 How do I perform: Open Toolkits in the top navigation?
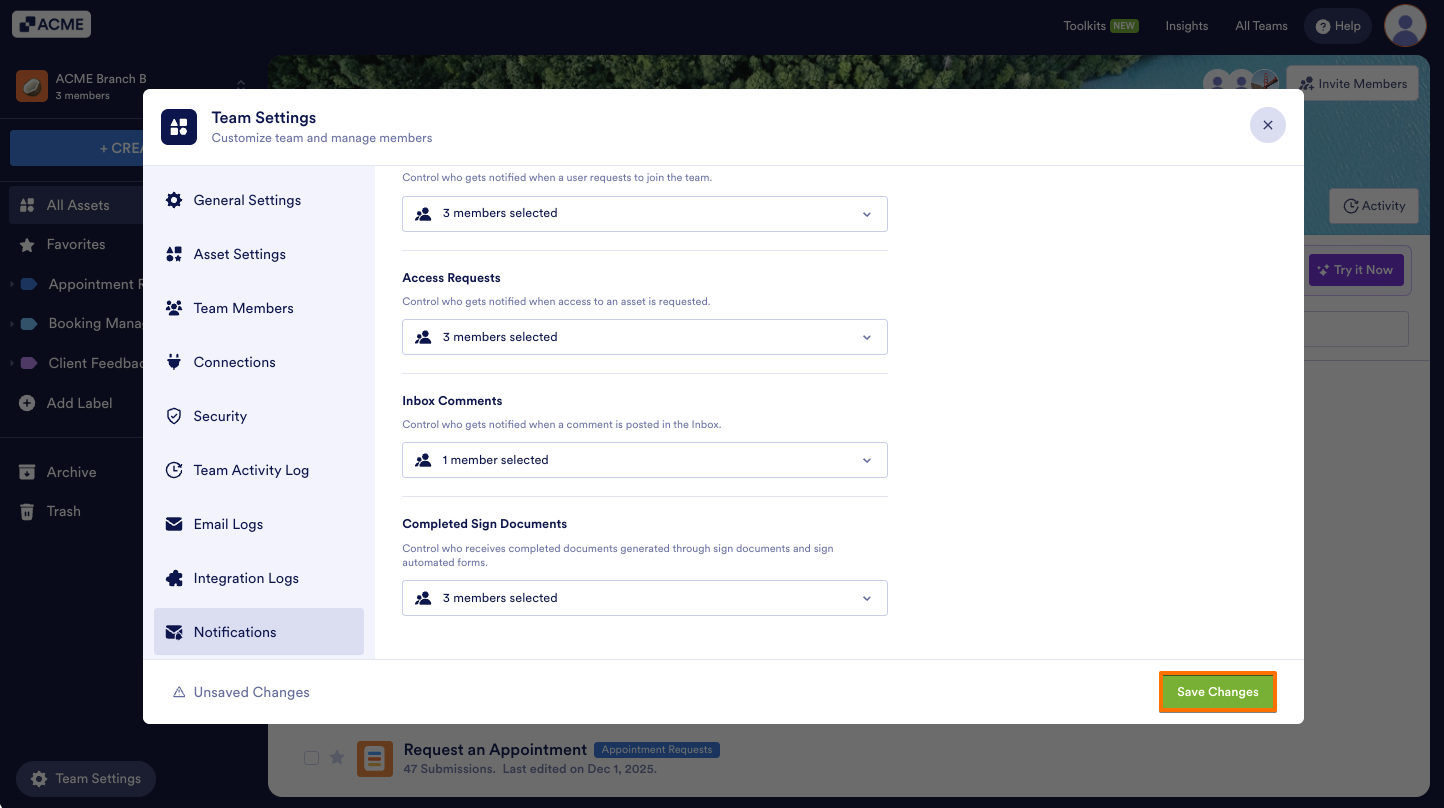coord(1101,26)
